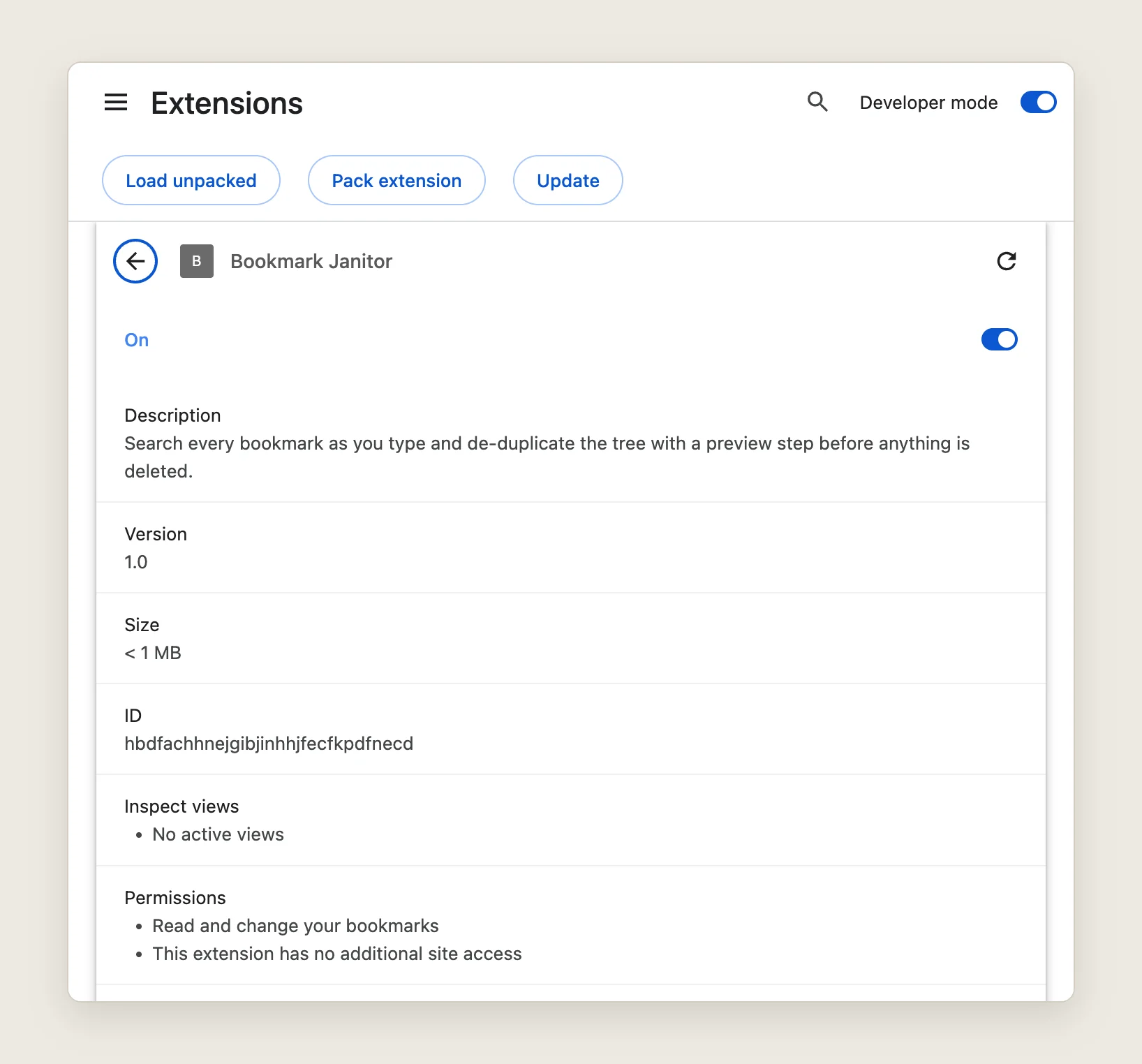Reload the Bookmark Janitor extension
The height and width of the screenshot is (1064, 1142).
[1006, 261]
